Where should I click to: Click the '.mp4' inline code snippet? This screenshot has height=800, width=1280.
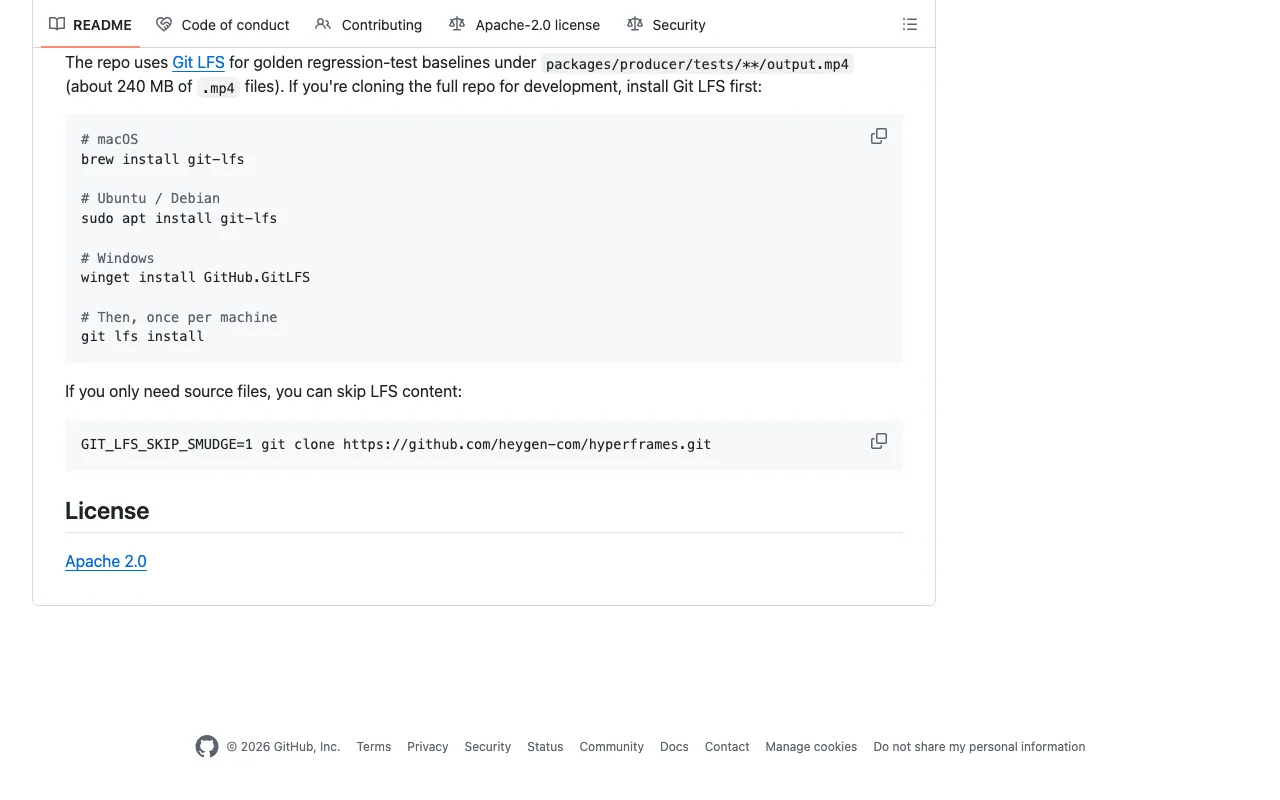click(218, 88)
